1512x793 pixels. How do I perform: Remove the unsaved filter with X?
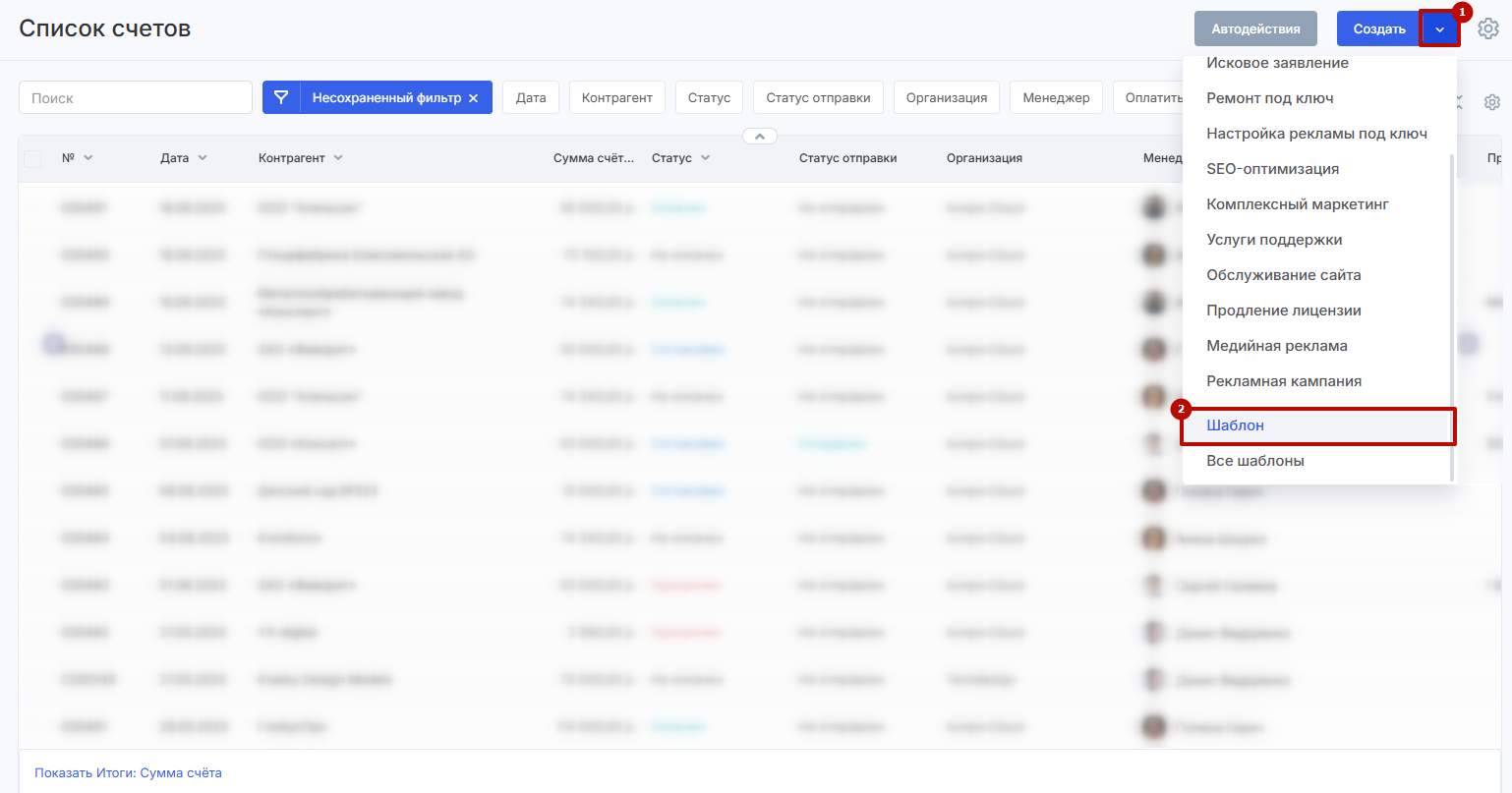[473, 98]
